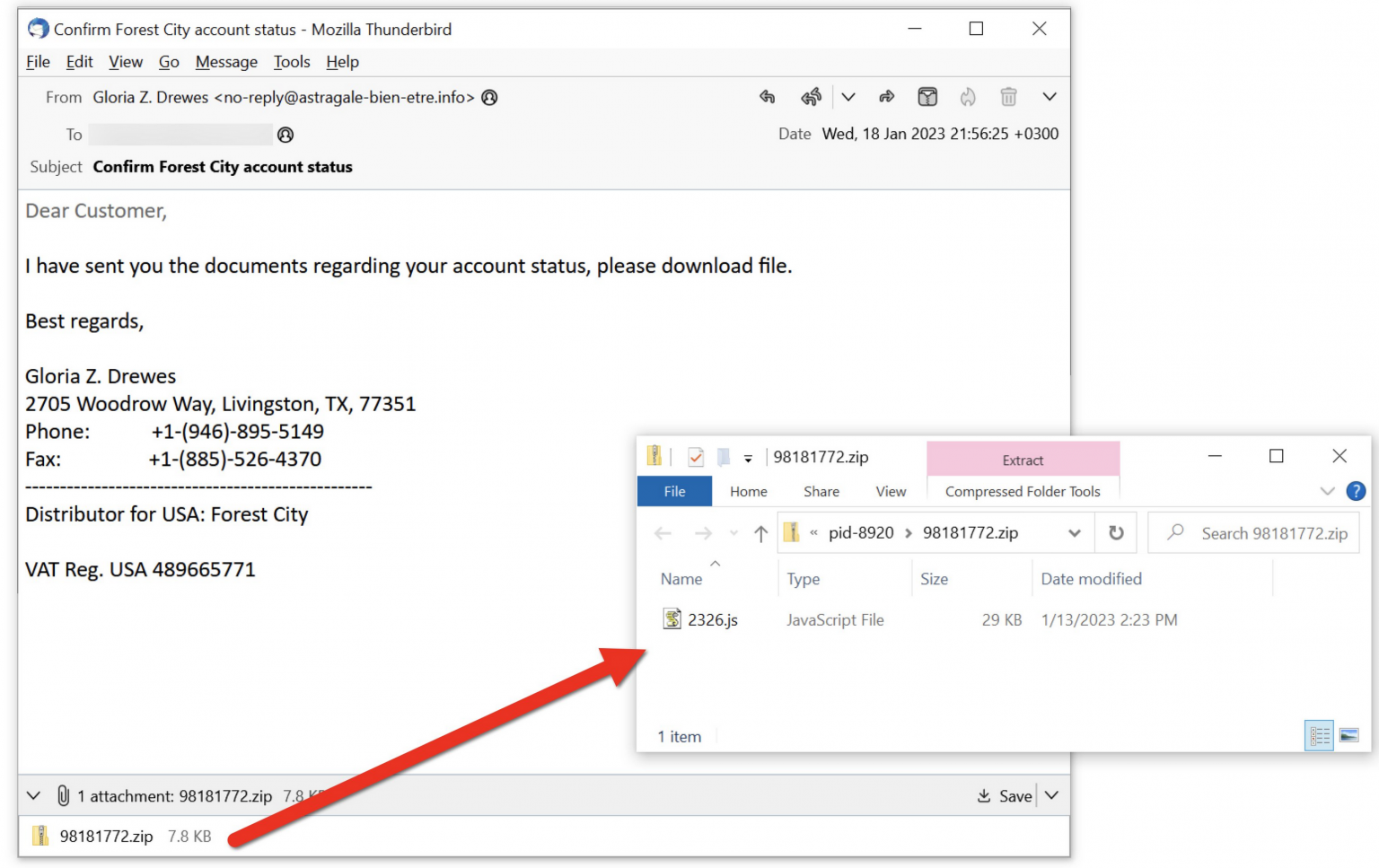Switch to large icons view
Screen dimensions: 1379x868
[x=1348, y=736]
